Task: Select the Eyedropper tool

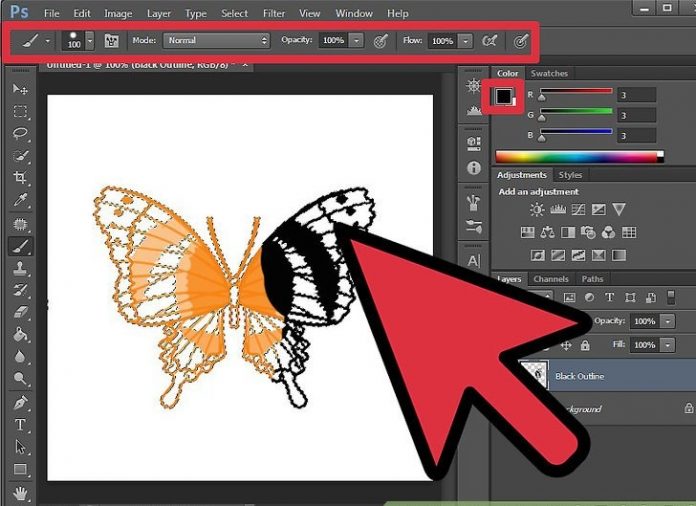Action: tap(20, 201)
